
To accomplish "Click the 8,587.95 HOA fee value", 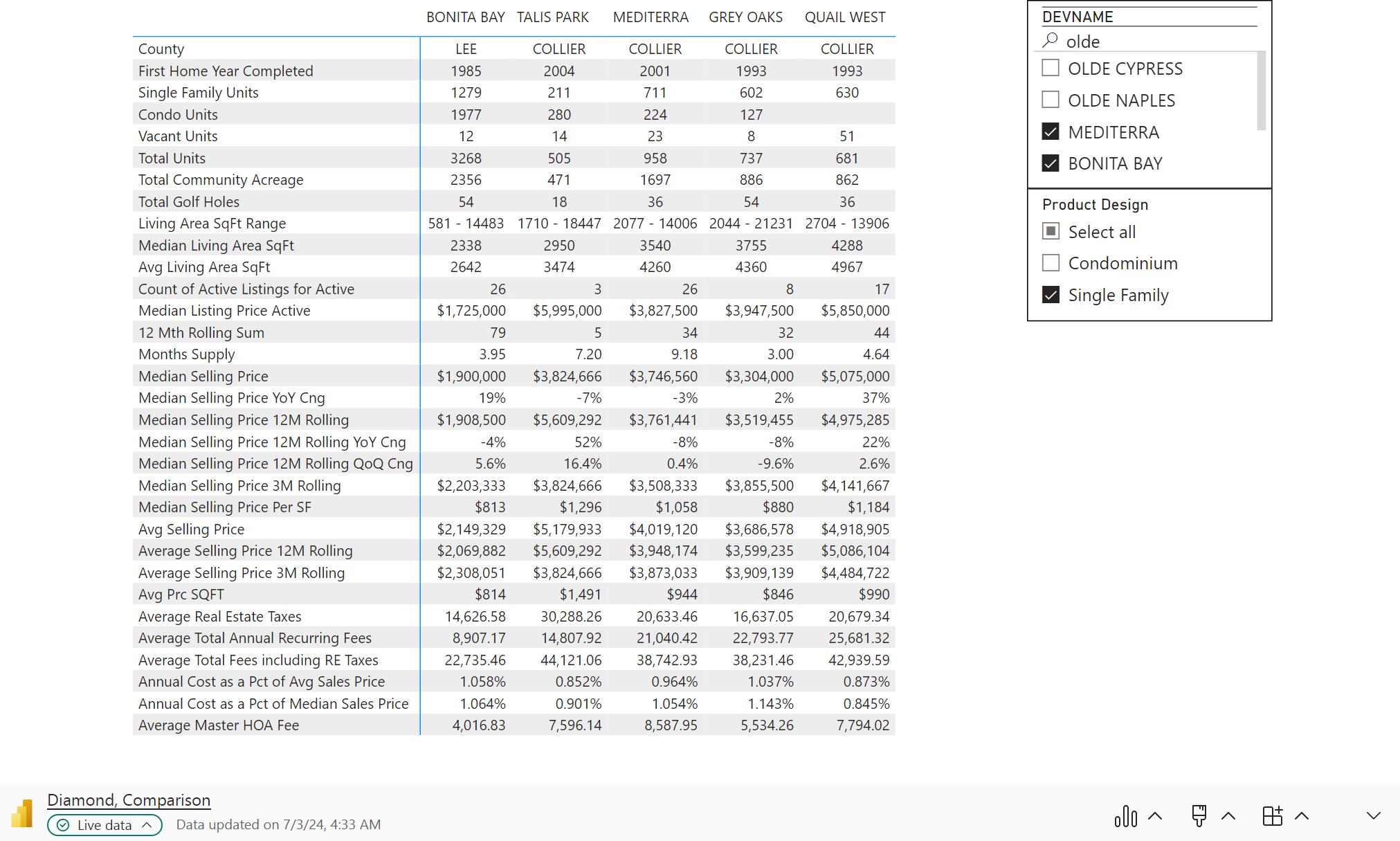I will [671, 725].
